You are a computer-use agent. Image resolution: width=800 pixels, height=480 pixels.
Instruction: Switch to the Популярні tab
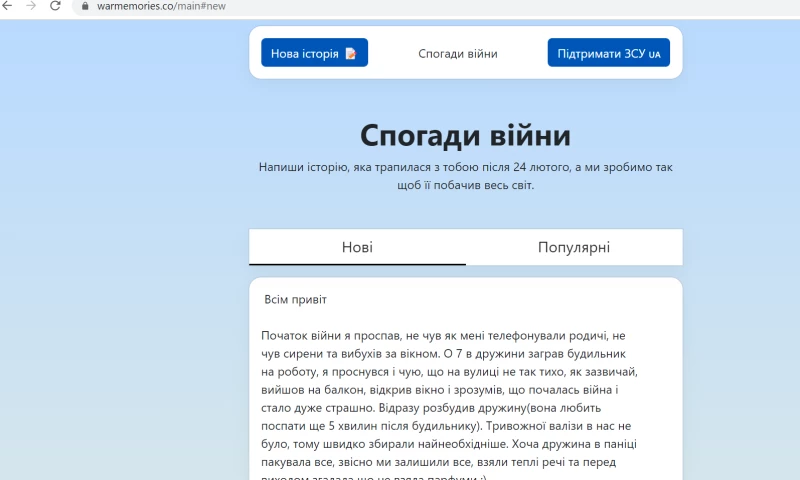[x=573, y=248]
